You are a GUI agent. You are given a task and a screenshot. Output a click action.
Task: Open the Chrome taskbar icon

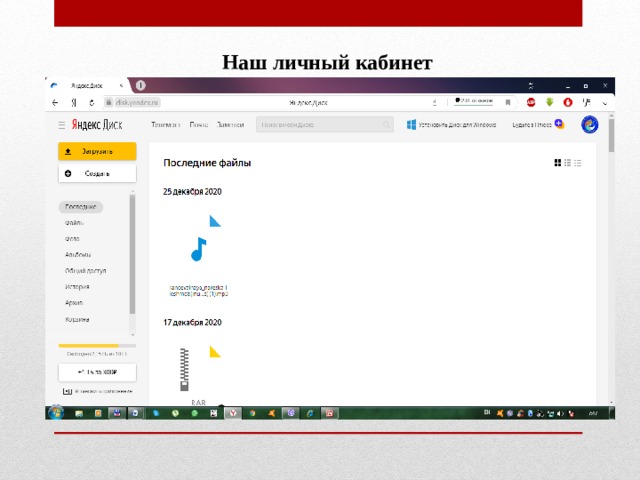[x=252, y=413]
